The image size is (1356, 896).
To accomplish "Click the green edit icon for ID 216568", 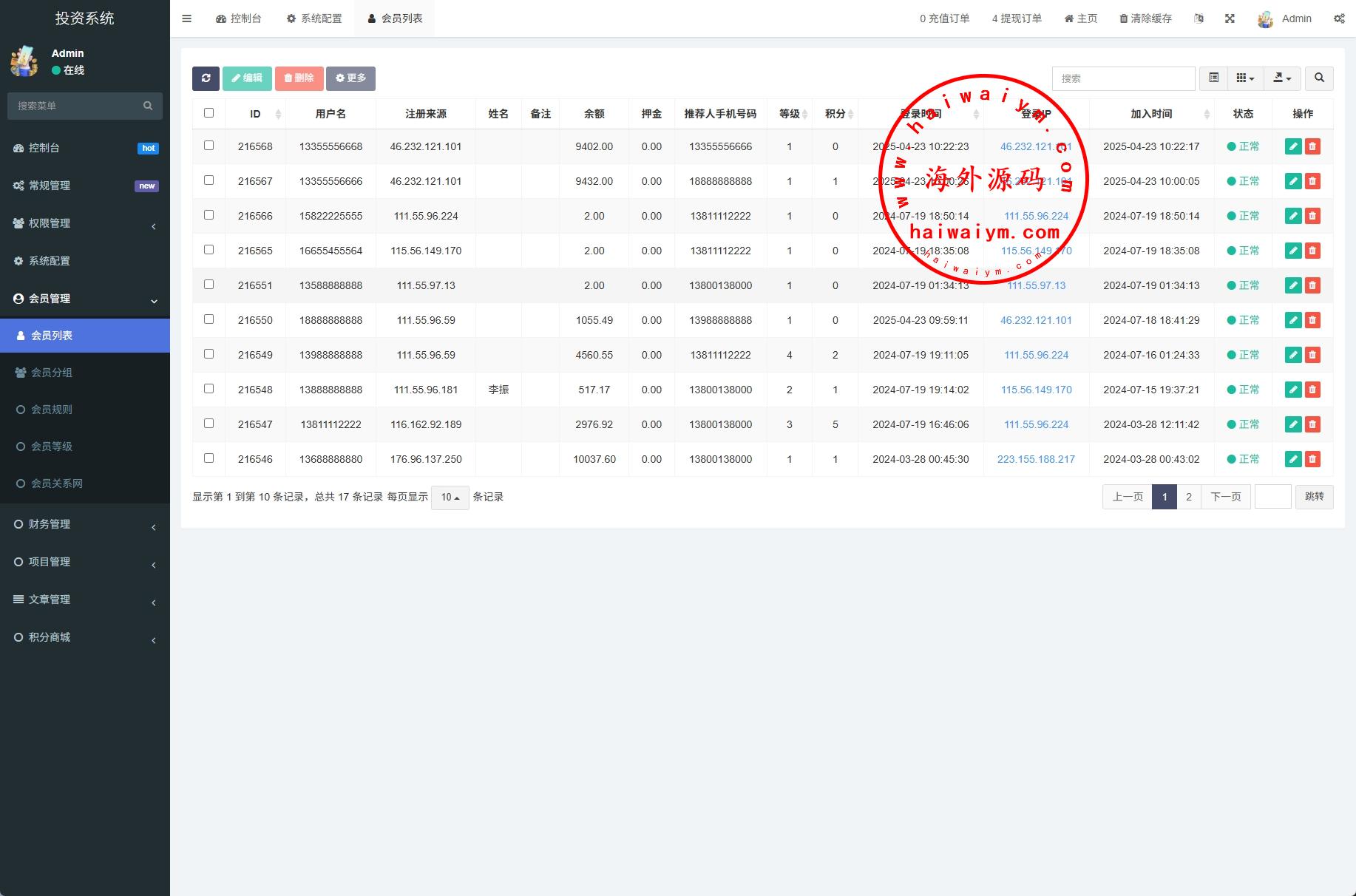I will [1292, 146].
